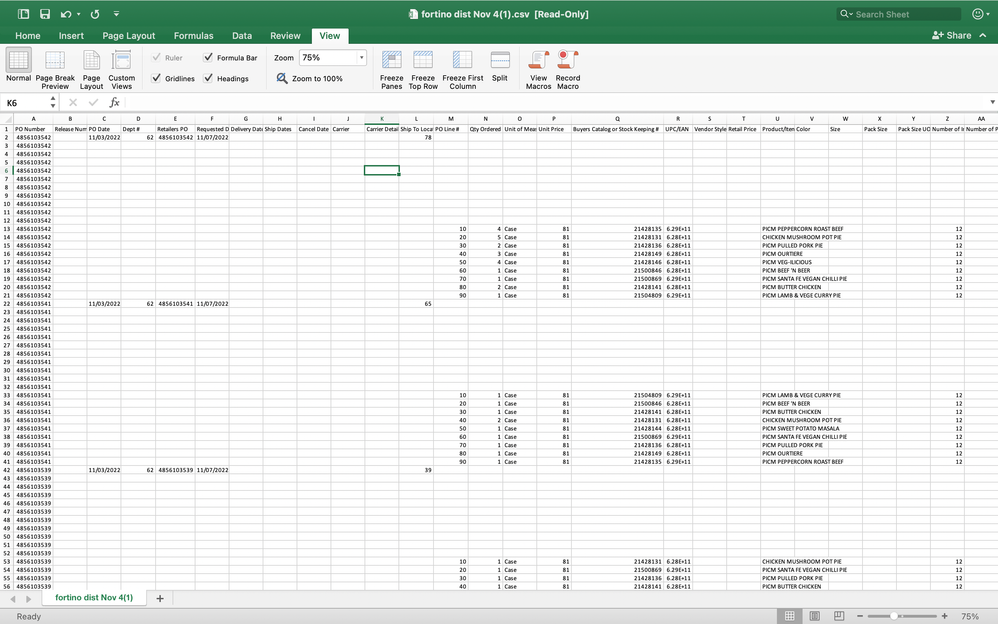The image size is (998, 624).
Task: Switch to Normal view in the ribbon
Action: pos(18,66)
